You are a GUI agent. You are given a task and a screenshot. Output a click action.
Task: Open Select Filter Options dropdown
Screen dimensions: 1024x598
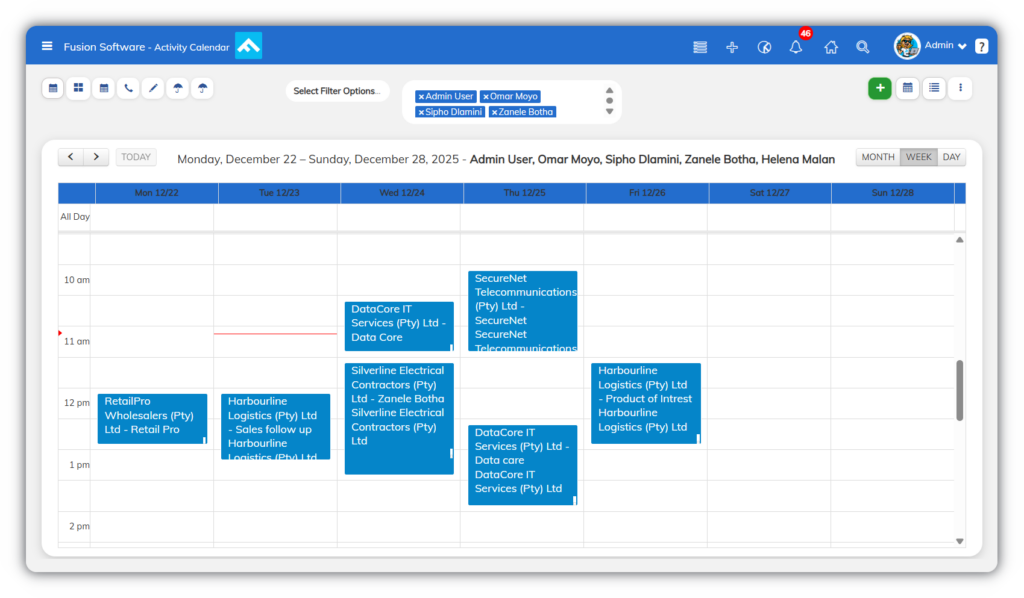pyautogui.click(x=337, y=91)
